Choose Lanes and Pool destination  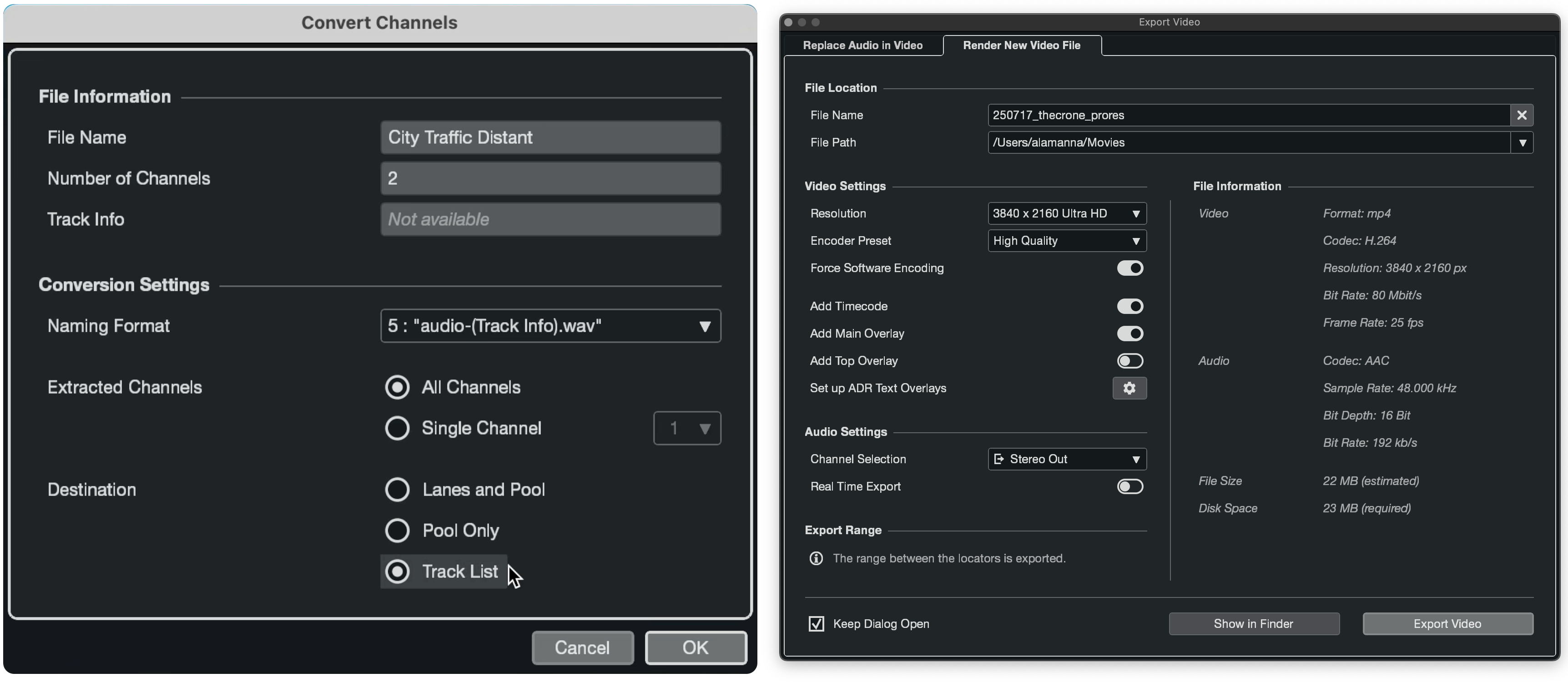pos(398,490)
